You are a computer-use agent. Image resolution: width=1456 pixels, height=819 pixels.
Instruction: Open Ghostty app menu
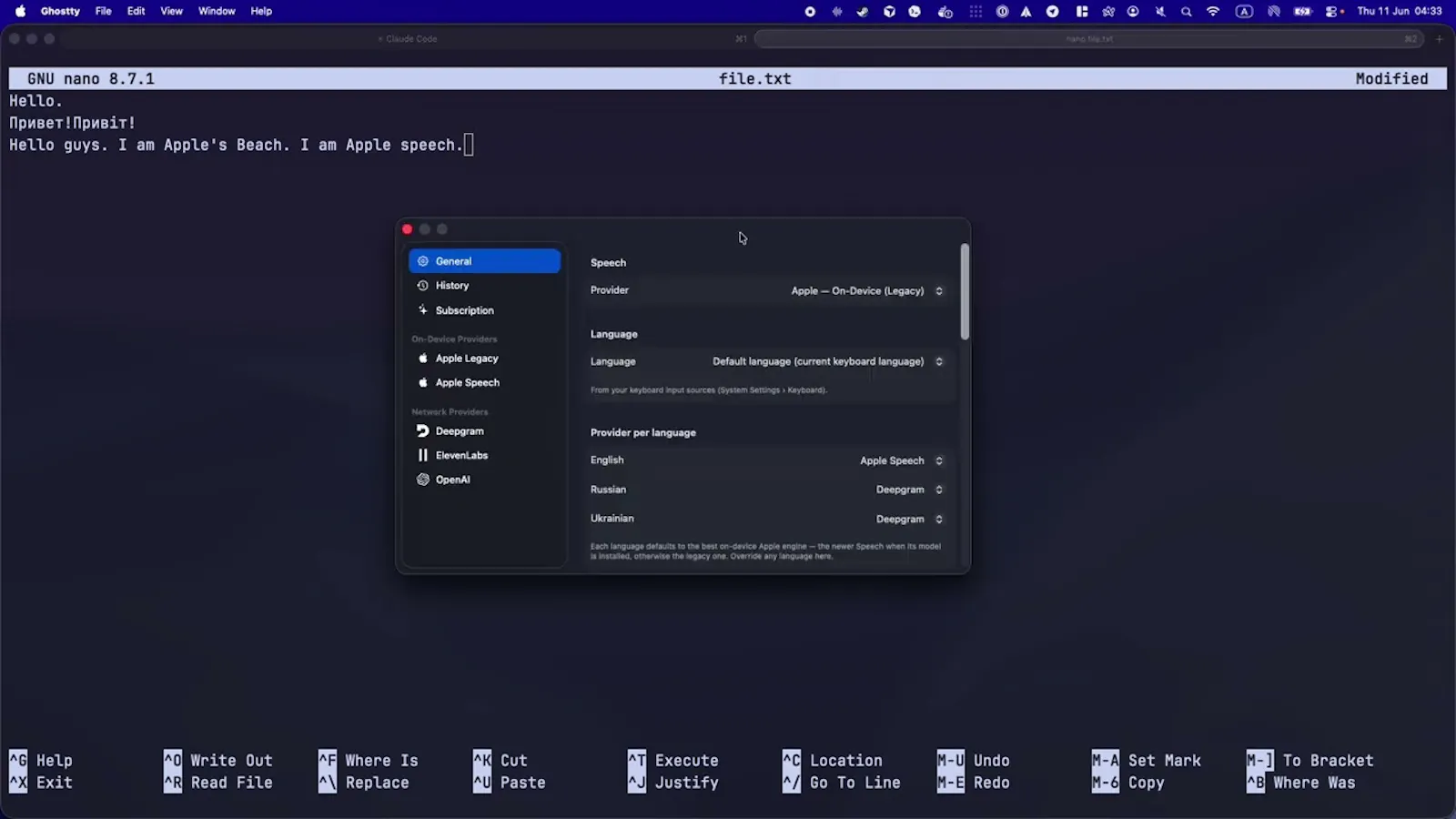(60, 11)
